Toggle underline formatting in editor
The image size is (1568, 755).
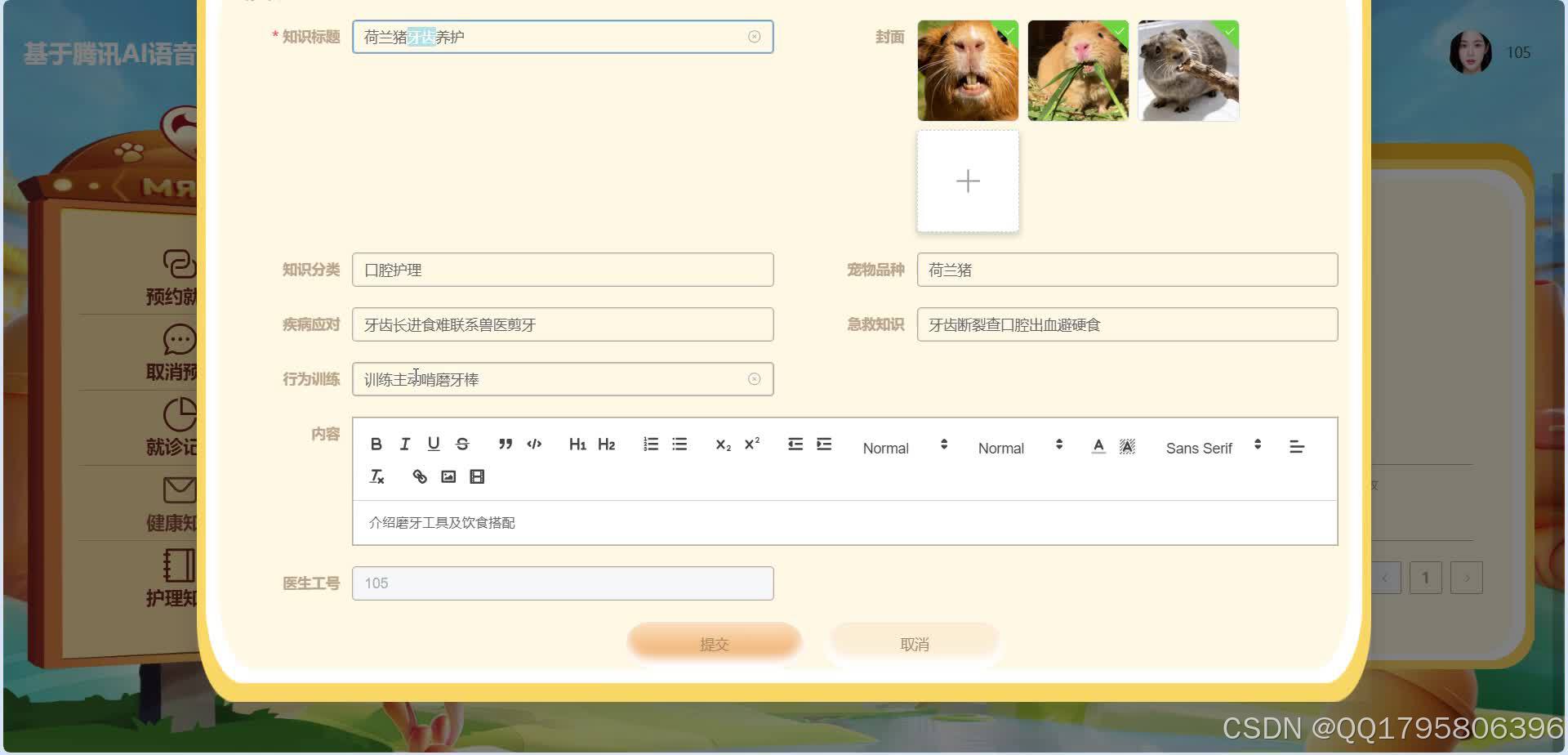tap(434, 444)
